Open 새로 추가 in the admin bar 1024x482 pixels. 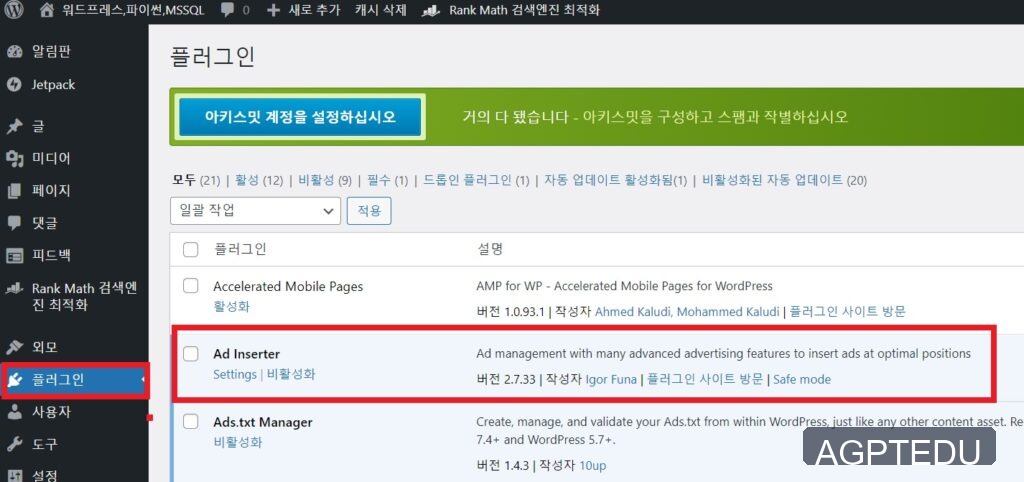[314, 11]
